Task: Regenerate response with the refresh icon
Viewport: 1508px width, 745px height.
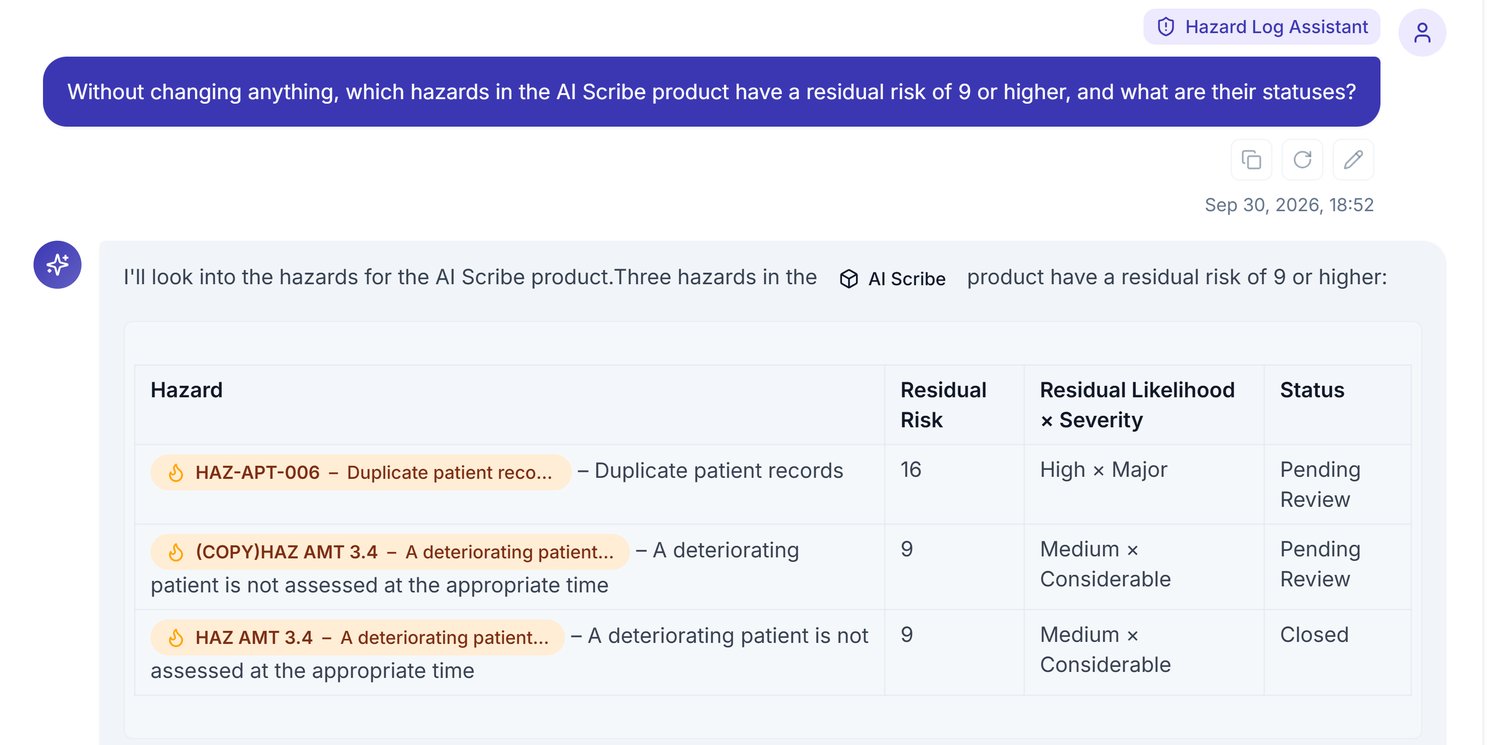Action: [x=1302, y=160]
